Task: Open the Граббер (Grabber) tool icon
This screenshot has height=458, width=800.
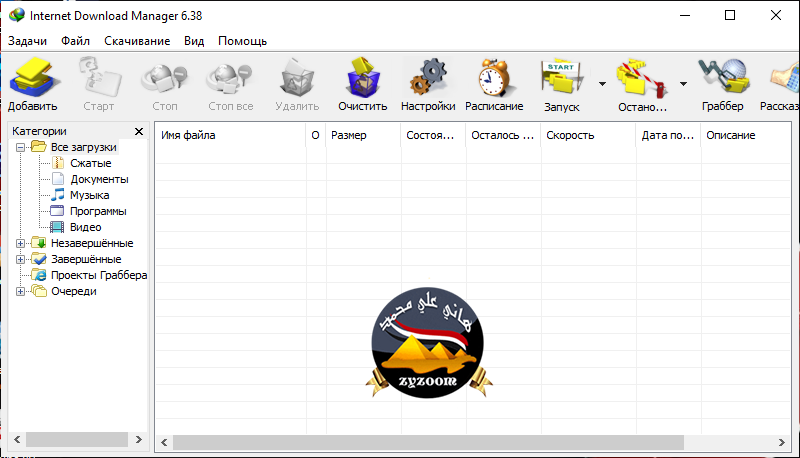Action: click(x=723, y=77)
